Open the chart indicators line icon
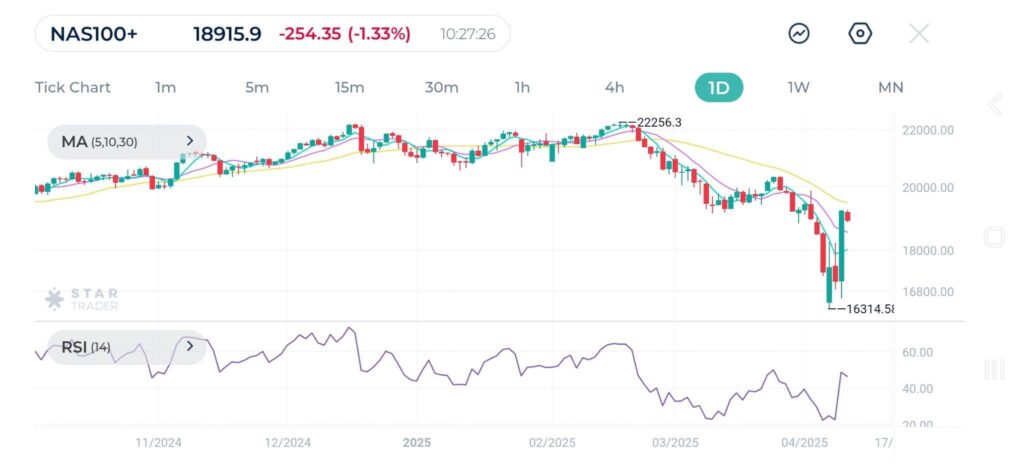Viewport: 1024px width, 473px height. tap(799, 33)
